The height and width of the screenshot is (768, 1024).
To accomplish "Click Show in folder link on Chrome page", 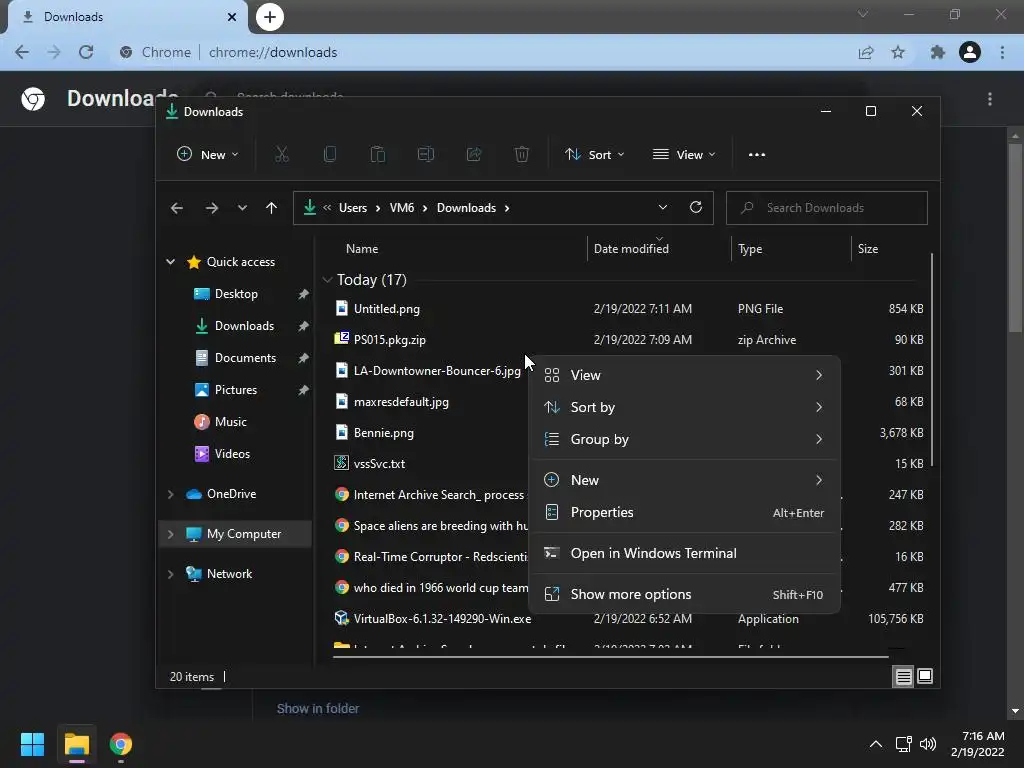I will pos(317,709).
